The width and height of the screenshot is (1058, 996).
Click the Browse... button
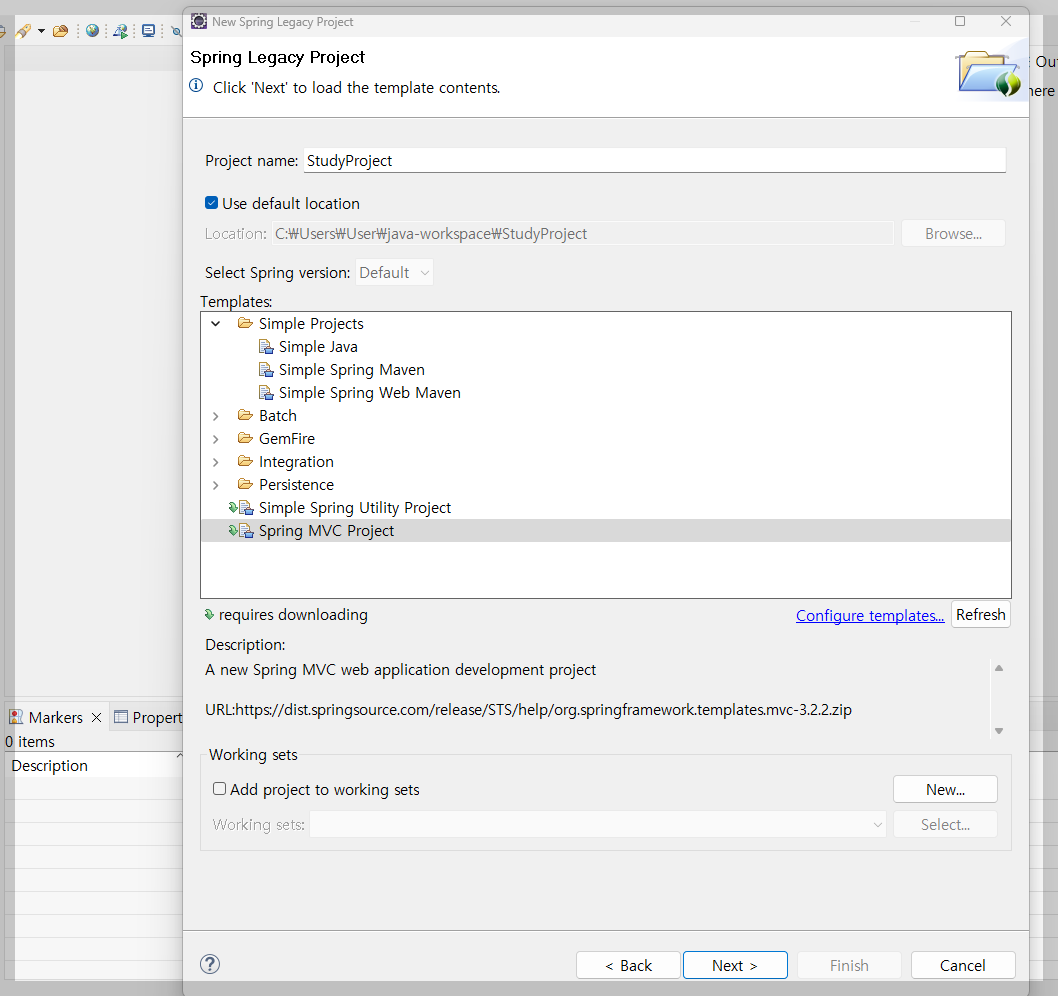pos(953,233)
